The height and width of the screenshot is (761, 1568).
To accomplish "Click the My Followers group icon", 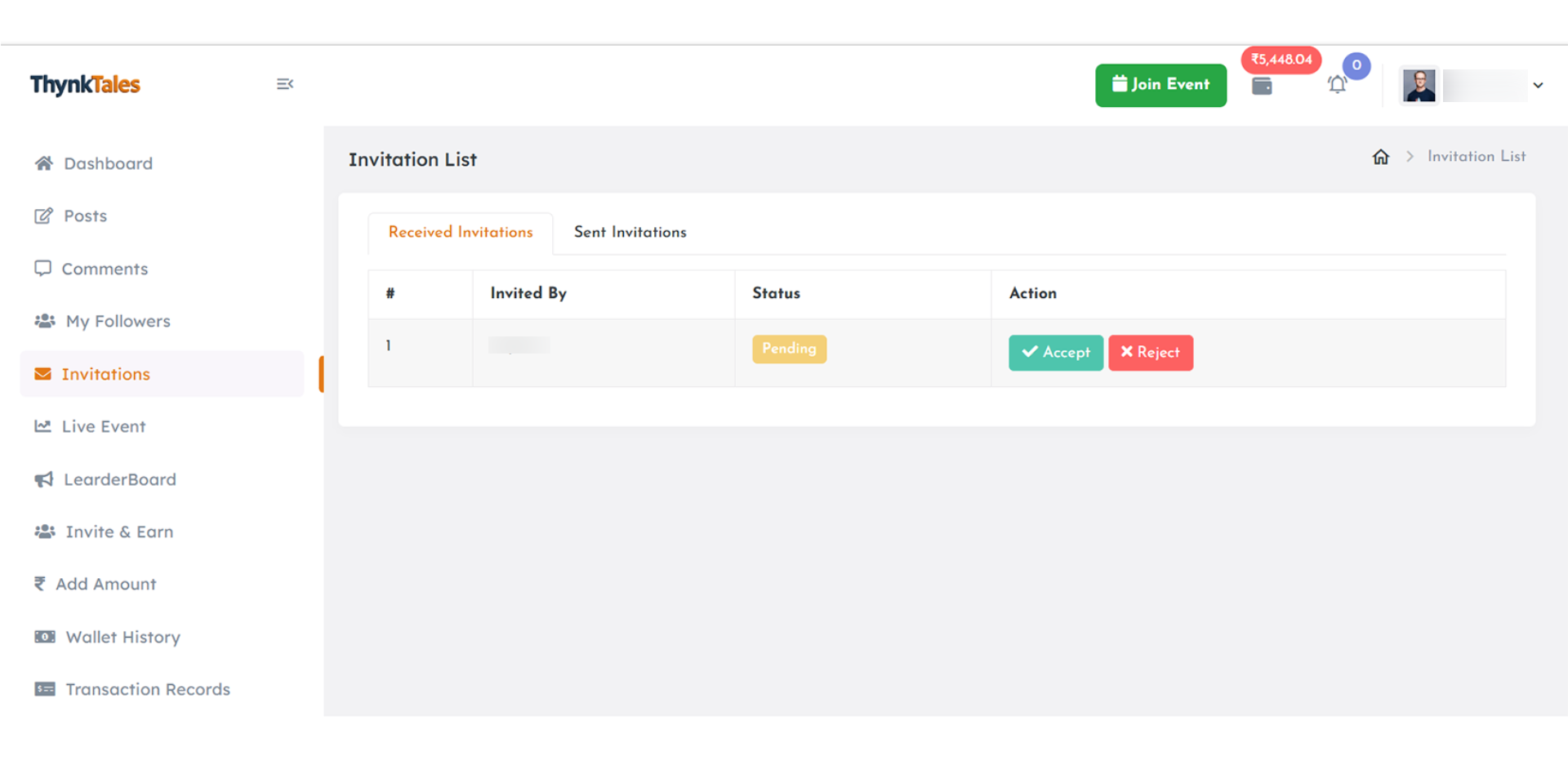I will tap(45, 321).
